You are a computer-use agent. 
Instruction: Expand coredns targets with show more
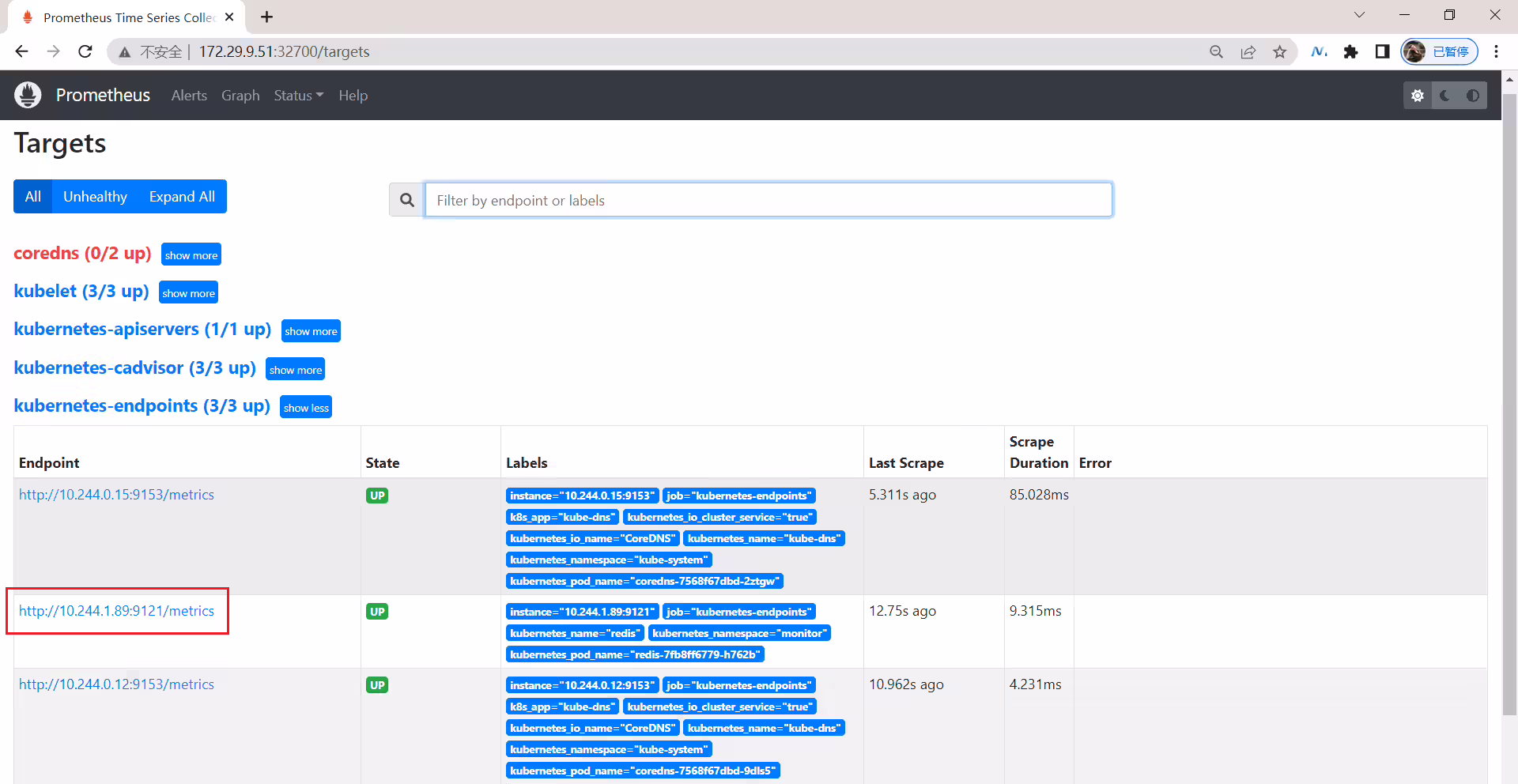191,254
